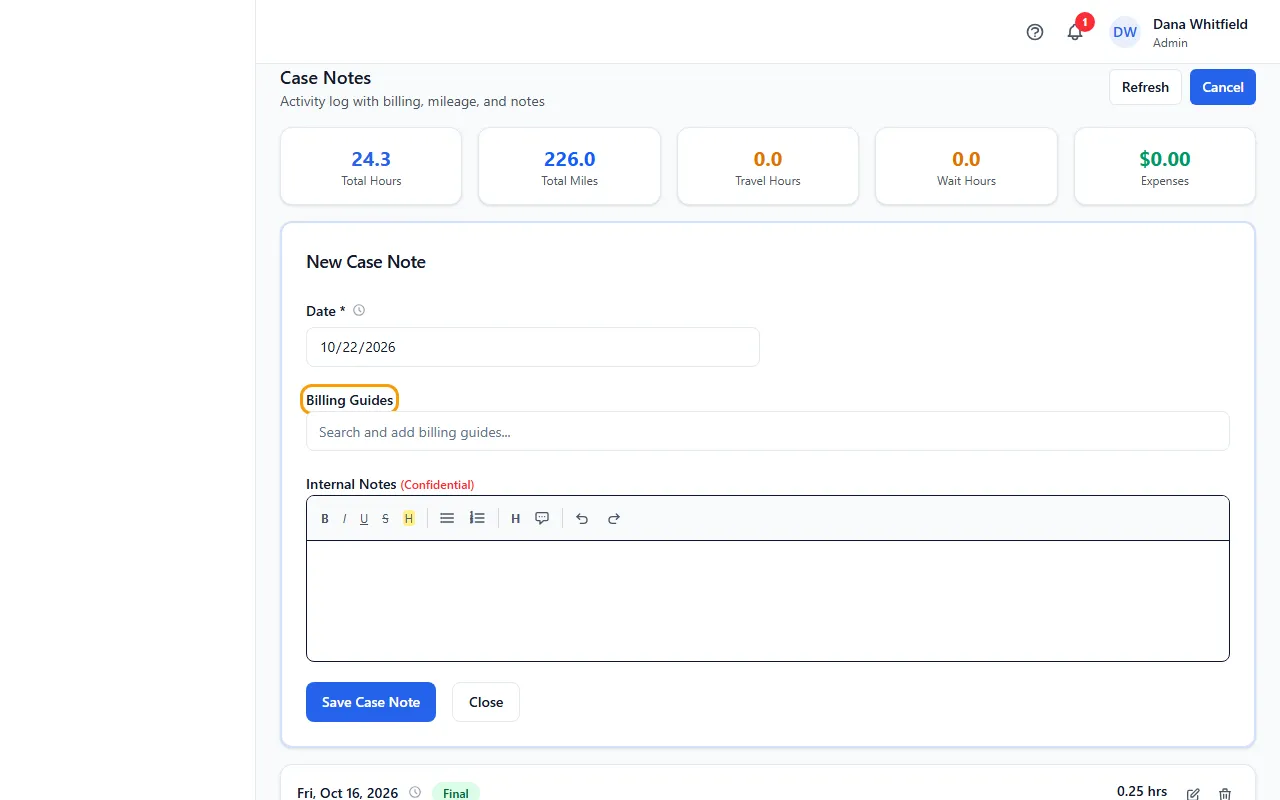The width and height of the screenshot is (1280, 800).
Task: Apply italic formatting in the editor
Action: point(345,518)
